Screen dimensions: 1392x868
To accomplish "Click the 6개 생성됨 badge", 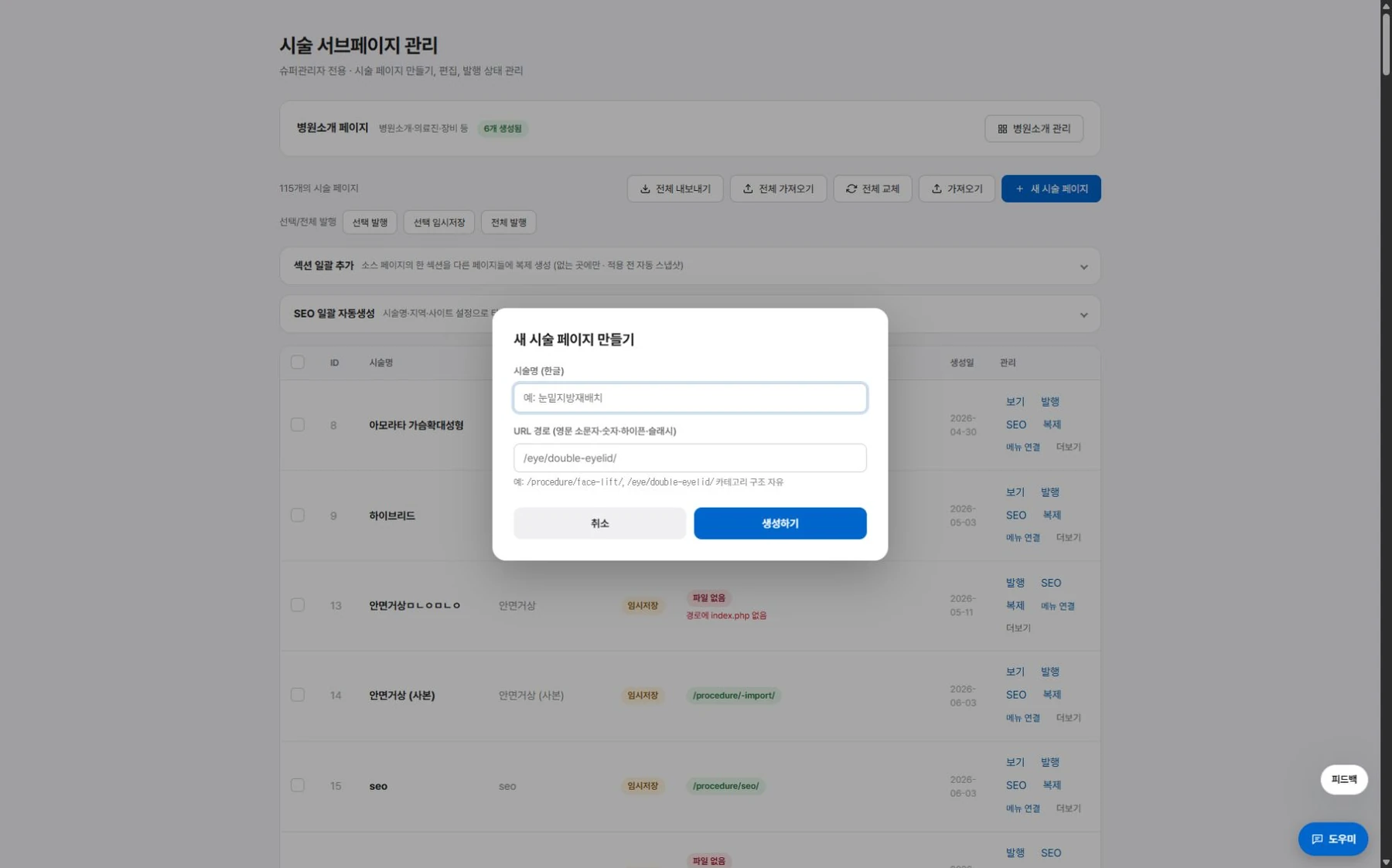I will click(x=503, y=128).
